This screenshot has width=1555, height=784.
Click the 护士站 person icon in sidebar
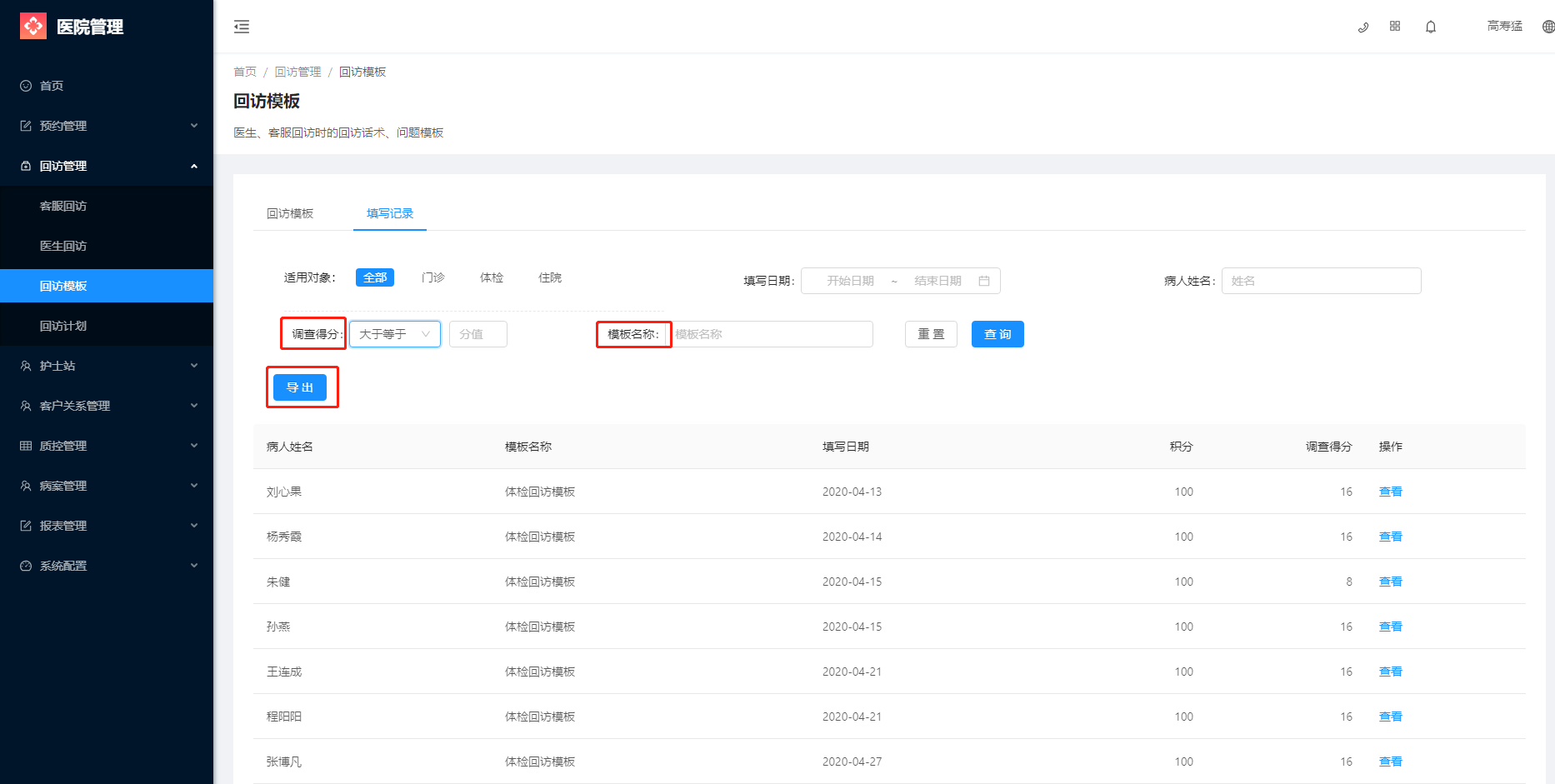pyautogui.click(x=26, y=366)
